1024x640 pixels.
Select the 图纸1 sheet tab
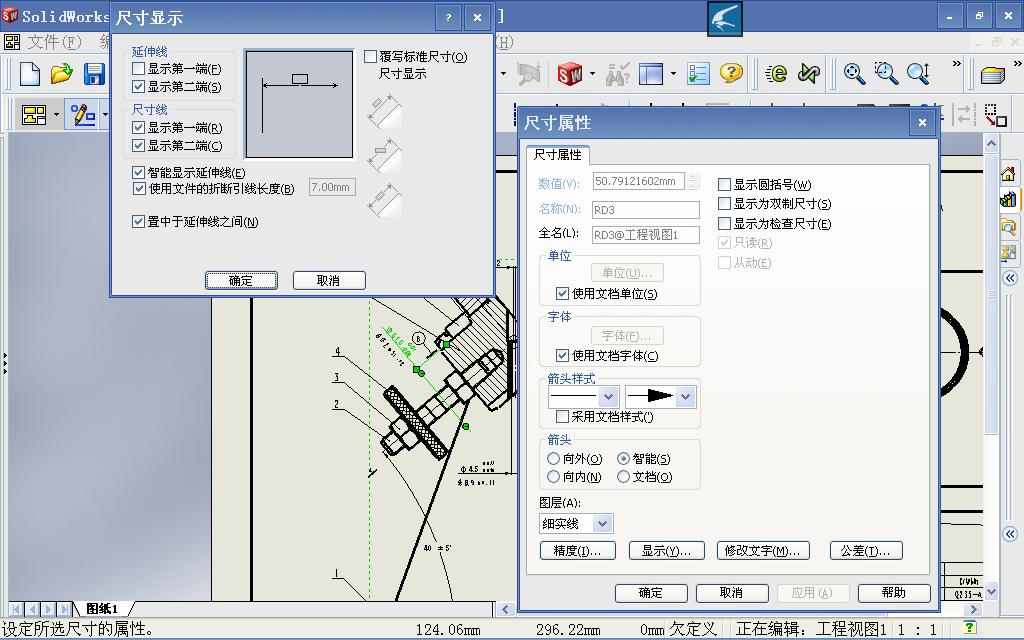pos(102,609)
